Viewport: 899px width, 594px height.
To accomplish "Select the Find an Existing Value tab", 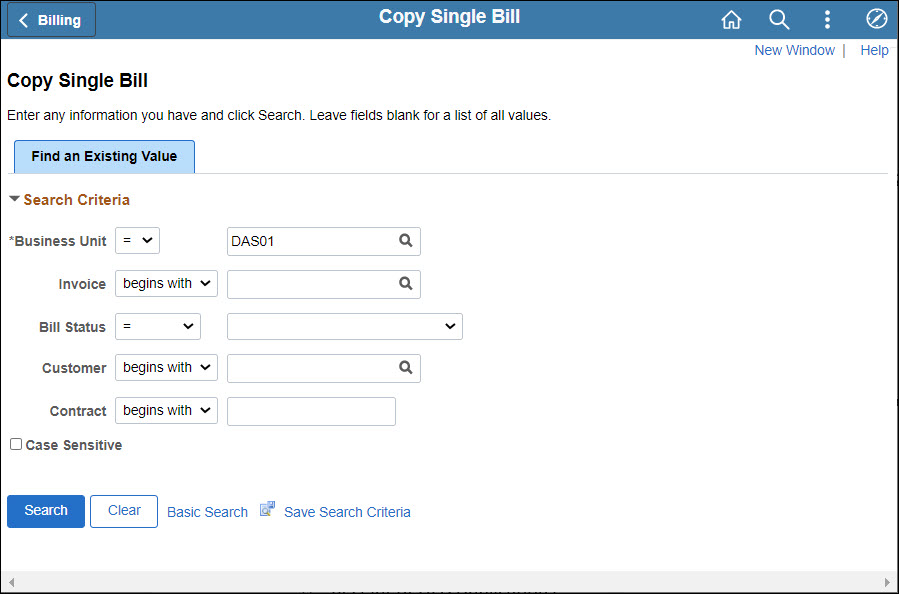I will point(104,157).
